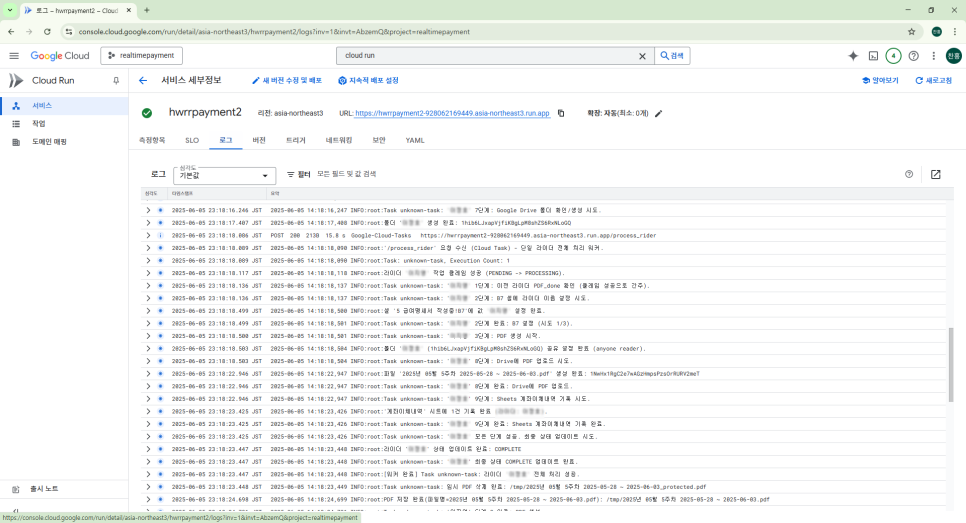Click the browser address bar URL

(274, 31)
